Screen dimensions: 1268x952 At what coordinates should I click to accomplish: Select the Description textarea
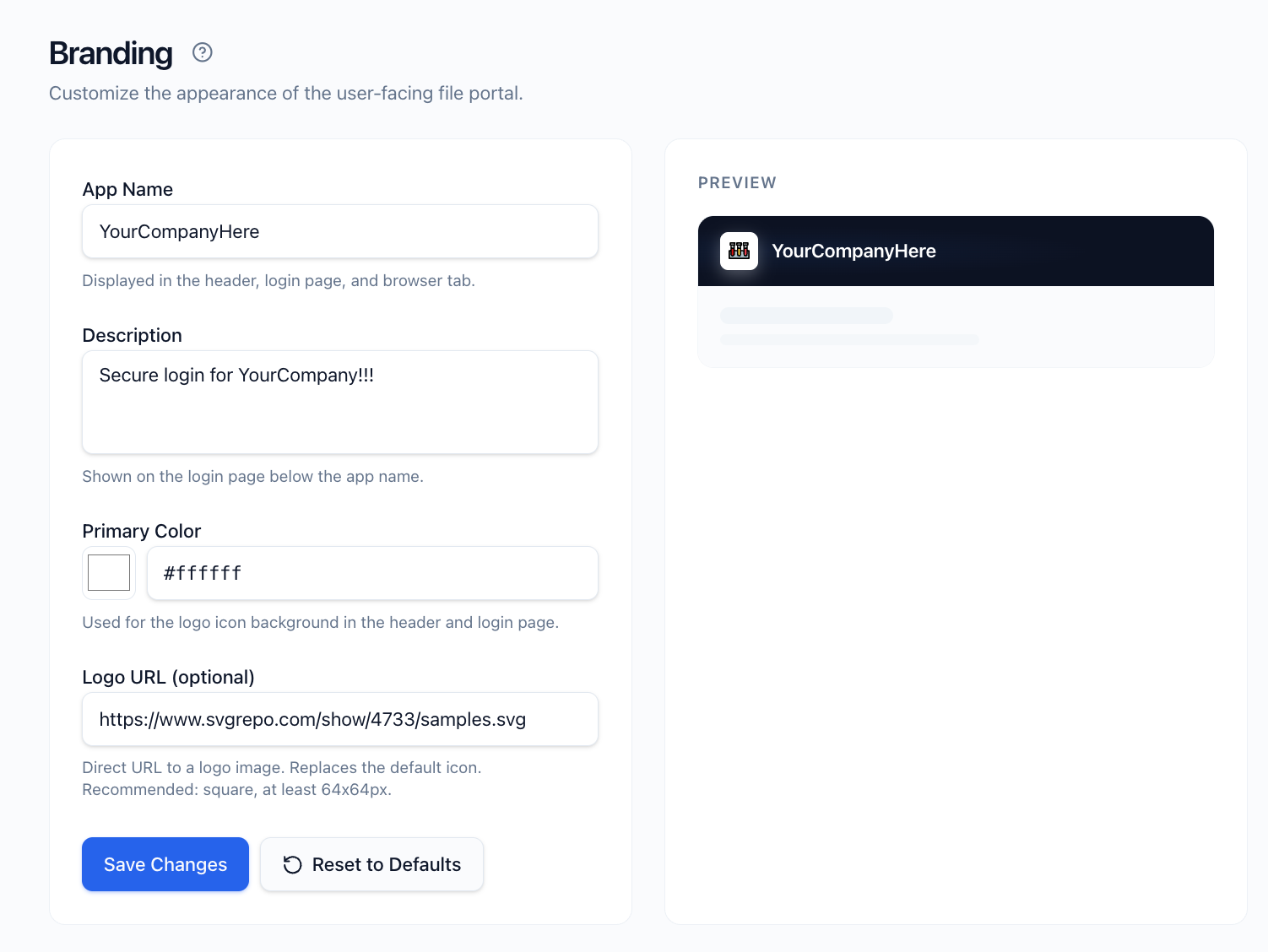coord(339,402)
